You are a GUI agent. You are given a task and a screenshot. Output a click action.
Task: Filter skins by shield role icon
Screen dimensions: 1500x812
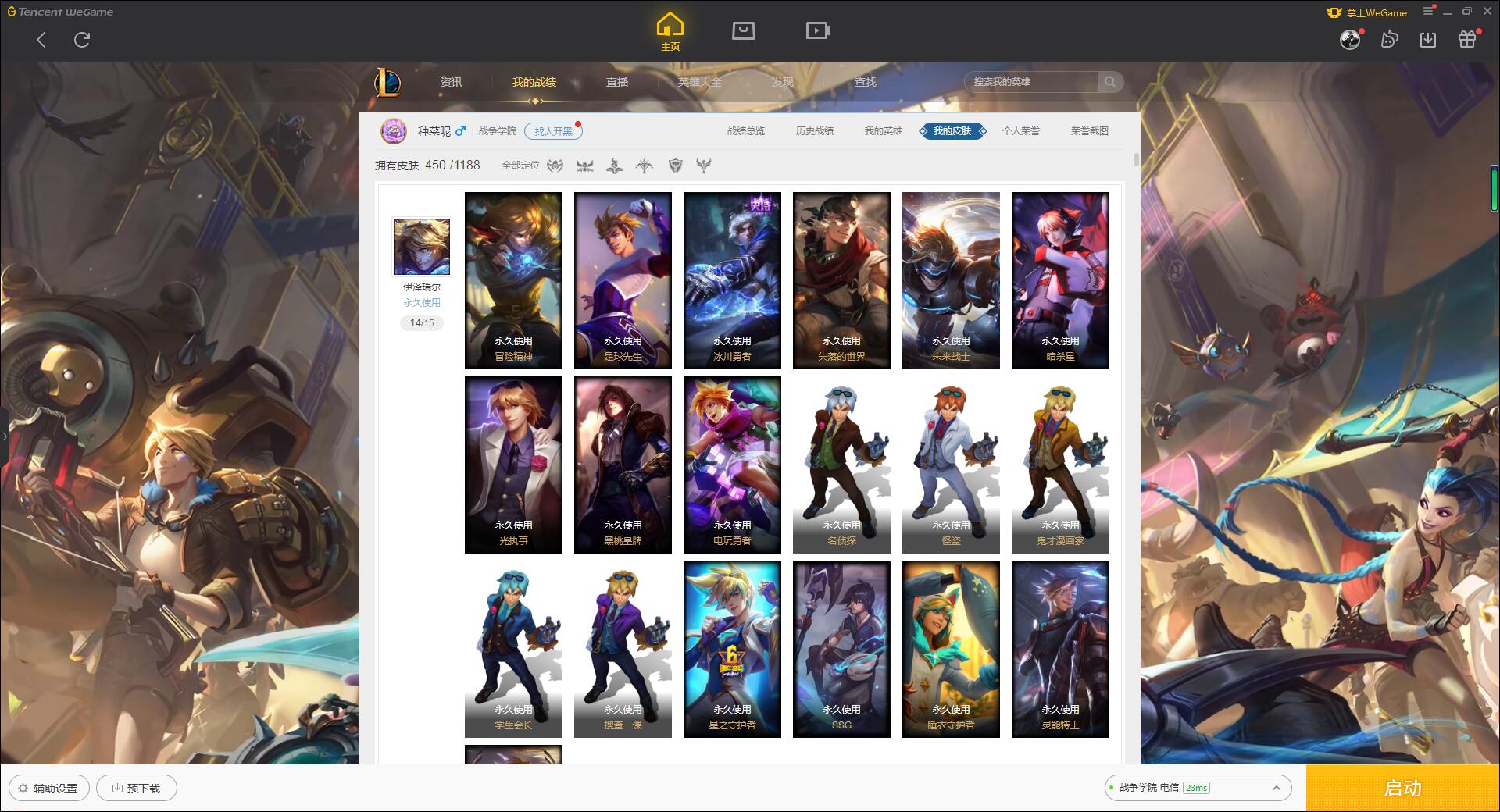(x=676, y=166)
